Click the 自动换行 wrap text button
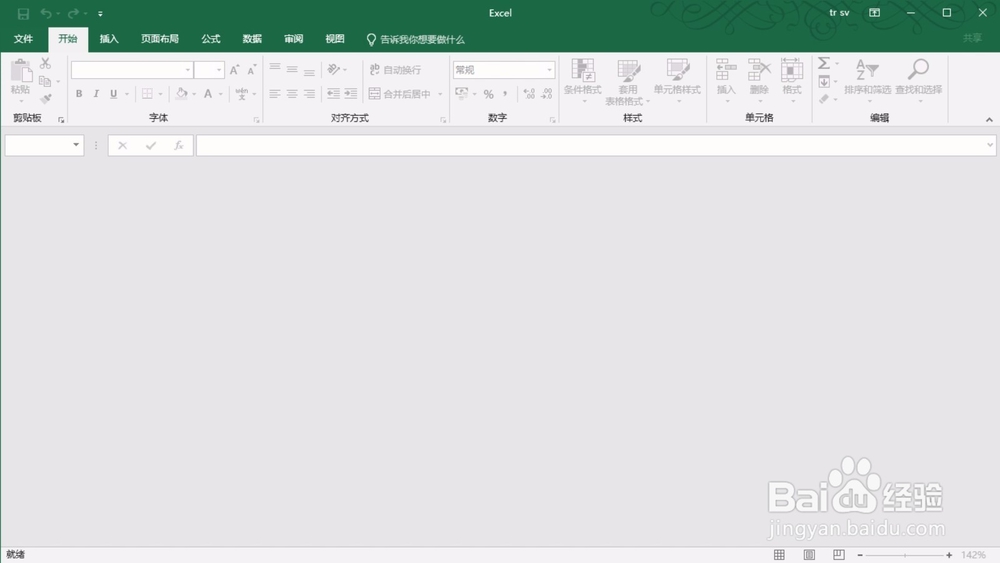 point(395,70)
